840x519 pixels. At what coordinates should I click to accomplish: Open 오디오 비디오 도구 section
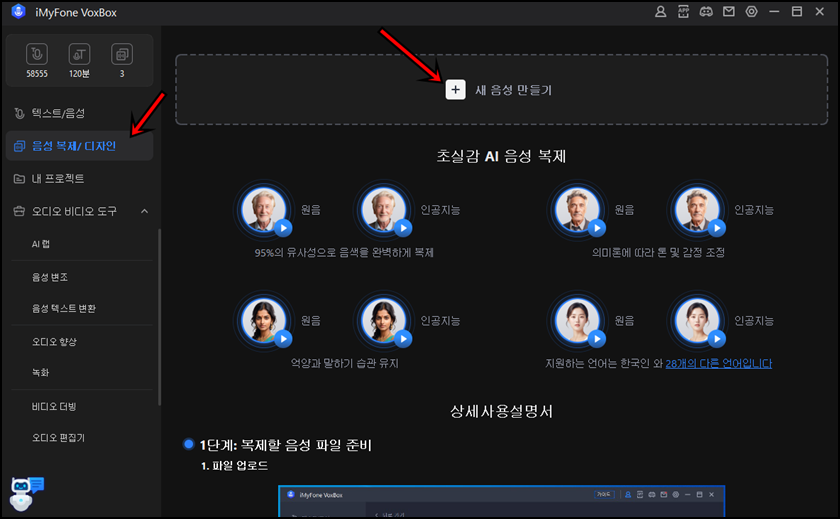click(x=74, y=211)
